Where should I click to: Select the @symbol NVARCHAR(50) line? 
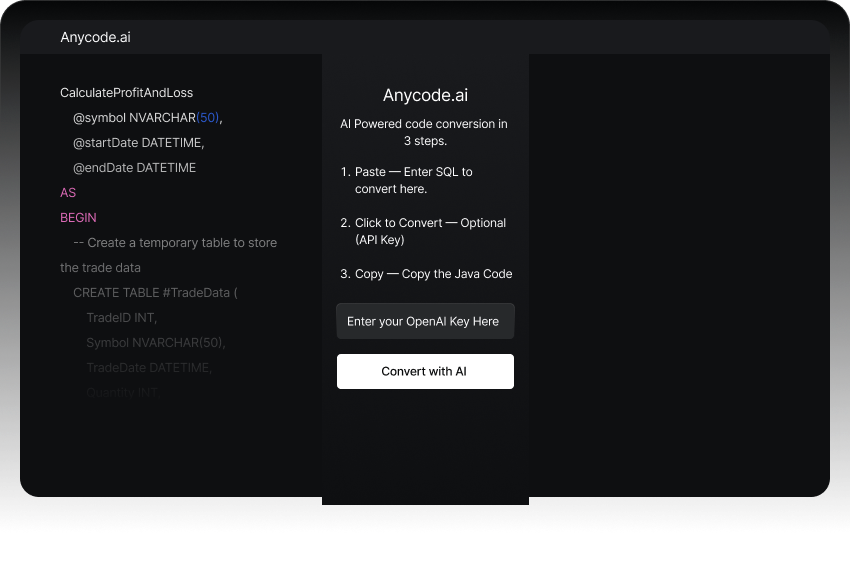[147, 118]
